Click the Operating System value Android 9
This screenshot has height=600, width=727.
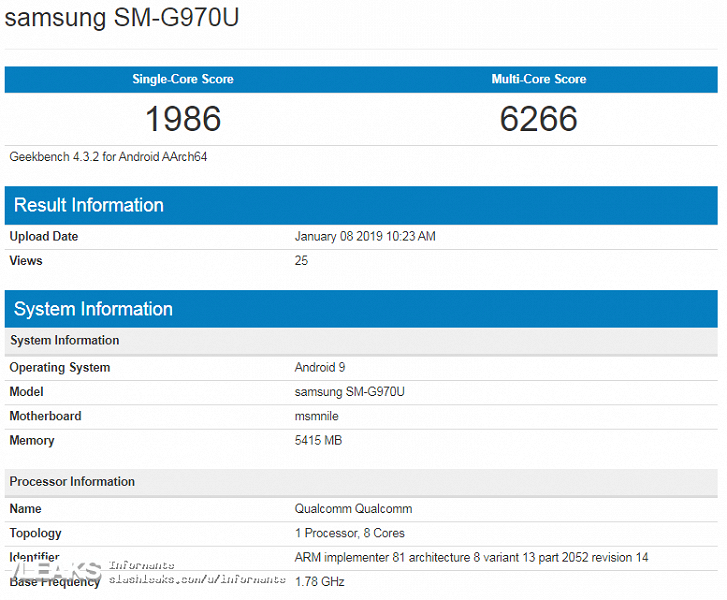[320, 368]
